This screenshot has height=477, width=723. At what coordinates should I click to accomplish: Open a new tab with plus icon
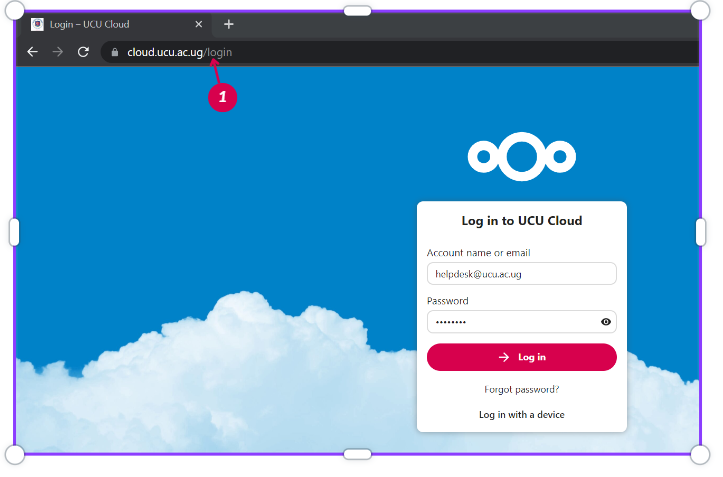pyautogui.click(x=229, y=24)
